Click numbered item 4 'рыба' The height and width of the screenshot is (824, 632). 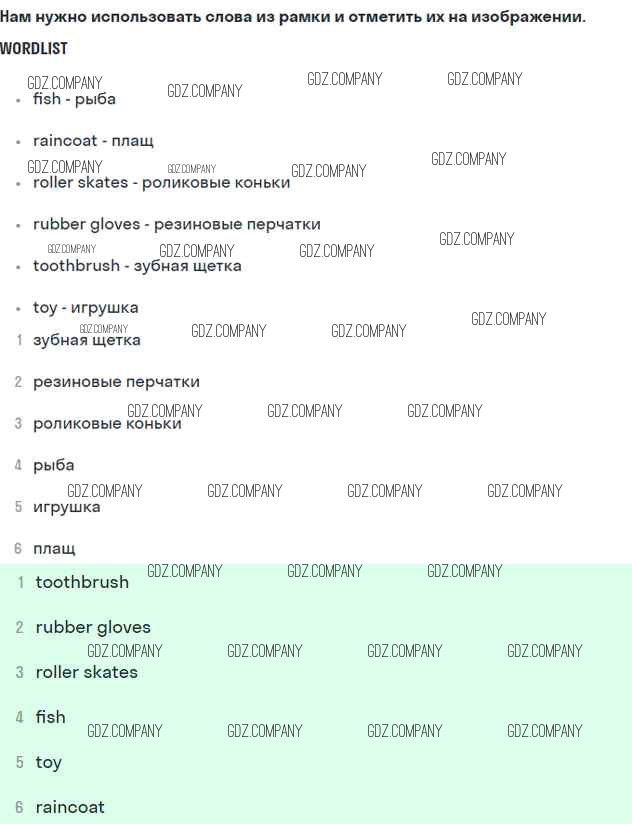tap(53, 465)
